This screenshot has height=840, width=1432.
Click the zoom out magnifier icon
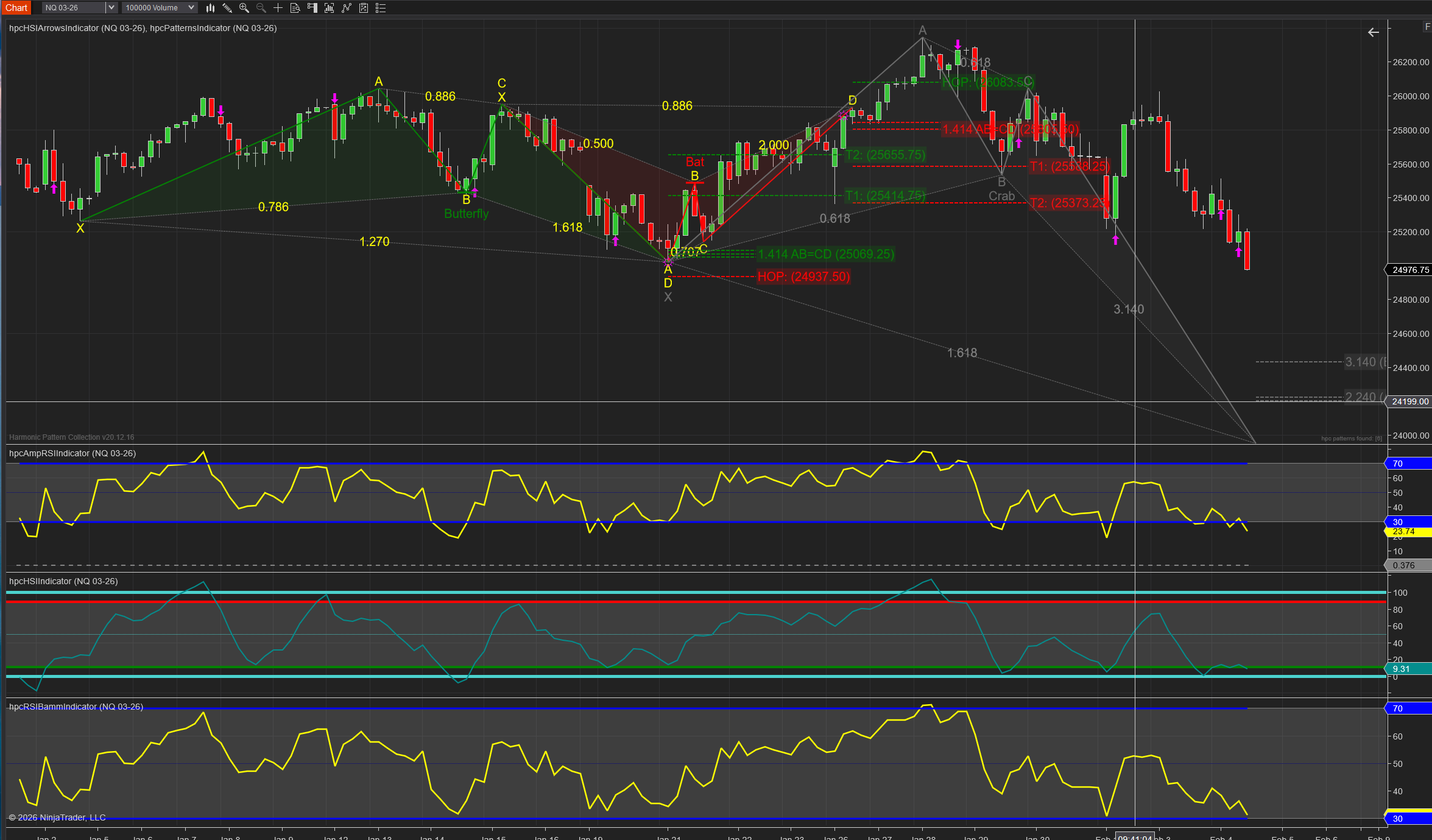coord(261,8)
